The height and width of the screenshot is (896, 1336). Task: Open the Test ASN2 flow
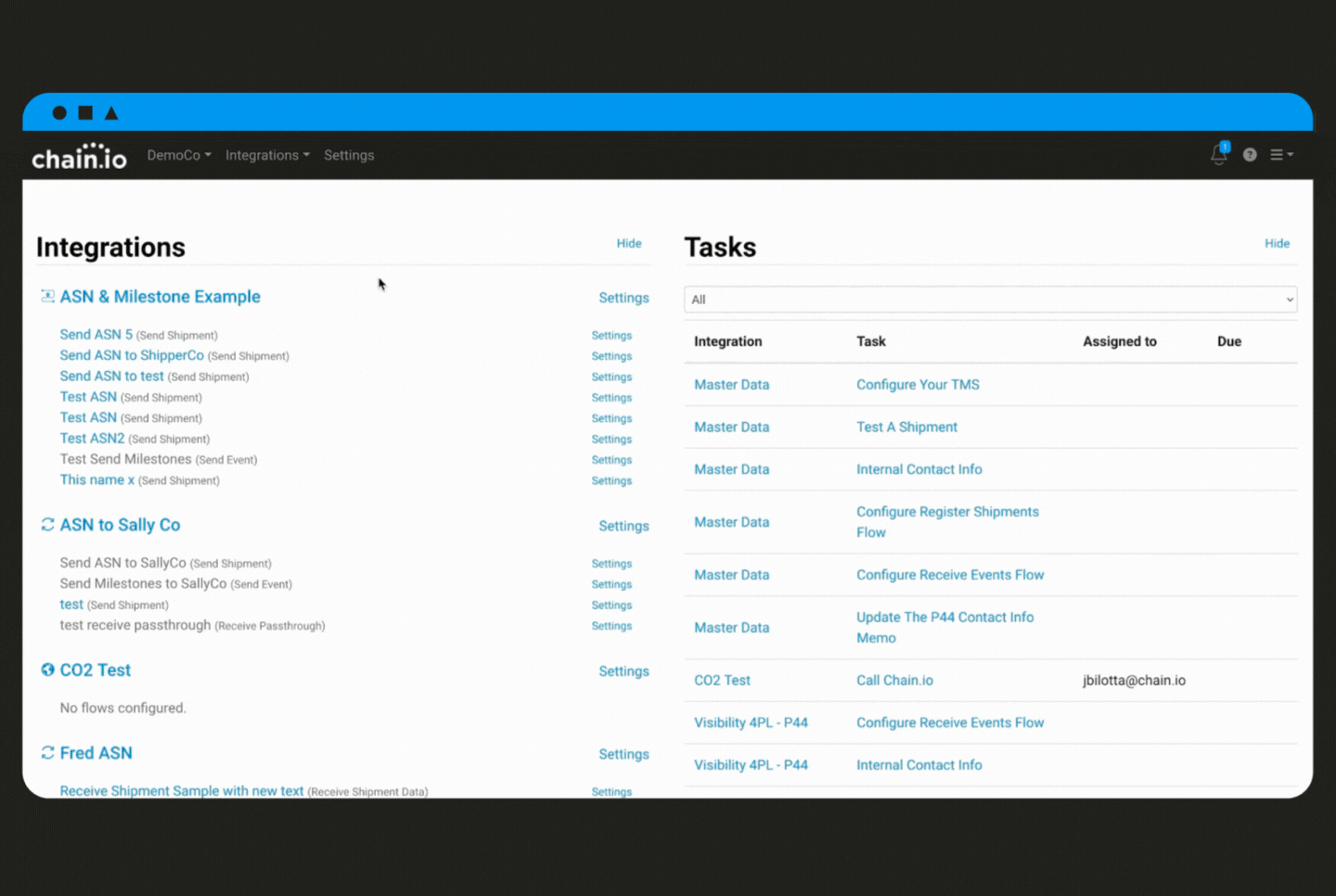click(92, 439)
